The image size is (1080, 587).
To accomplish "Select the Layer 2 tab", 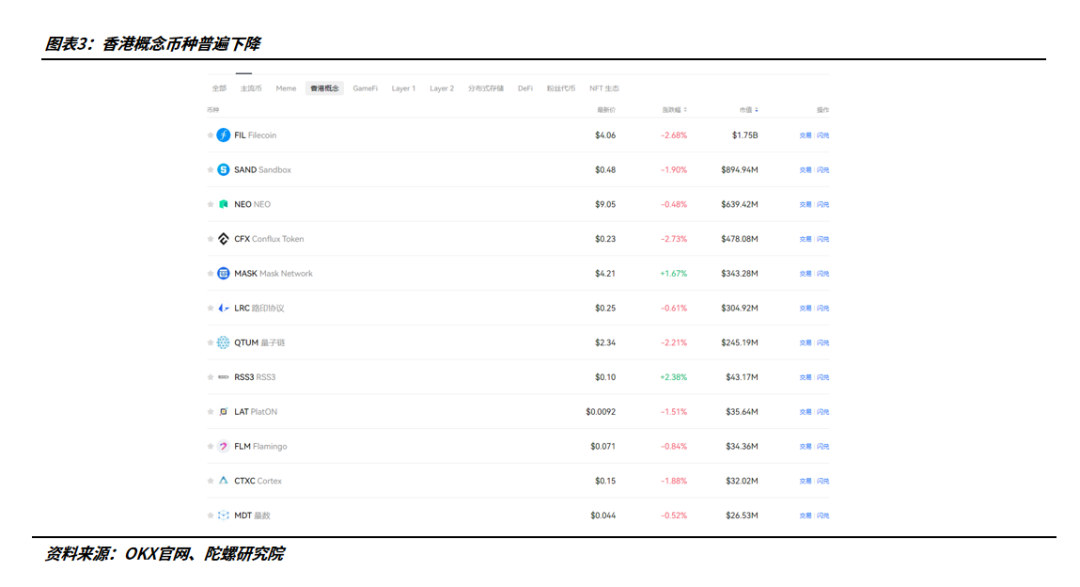I will (x=441, y=89).
